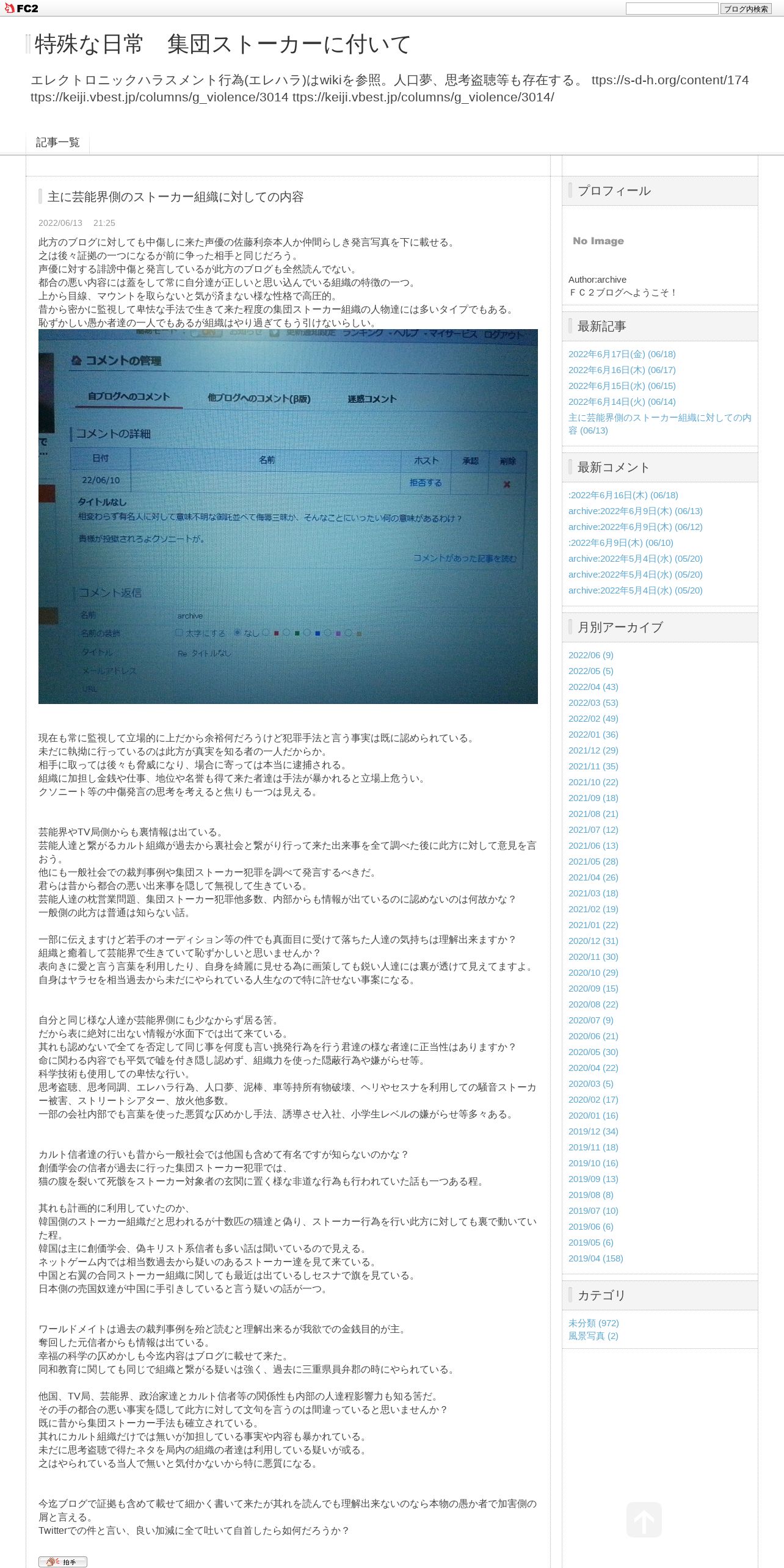Open archive month 2021/05 (28)
Image resolution: width=784 pixels, height=1568 pixels.
coord(593,862)
